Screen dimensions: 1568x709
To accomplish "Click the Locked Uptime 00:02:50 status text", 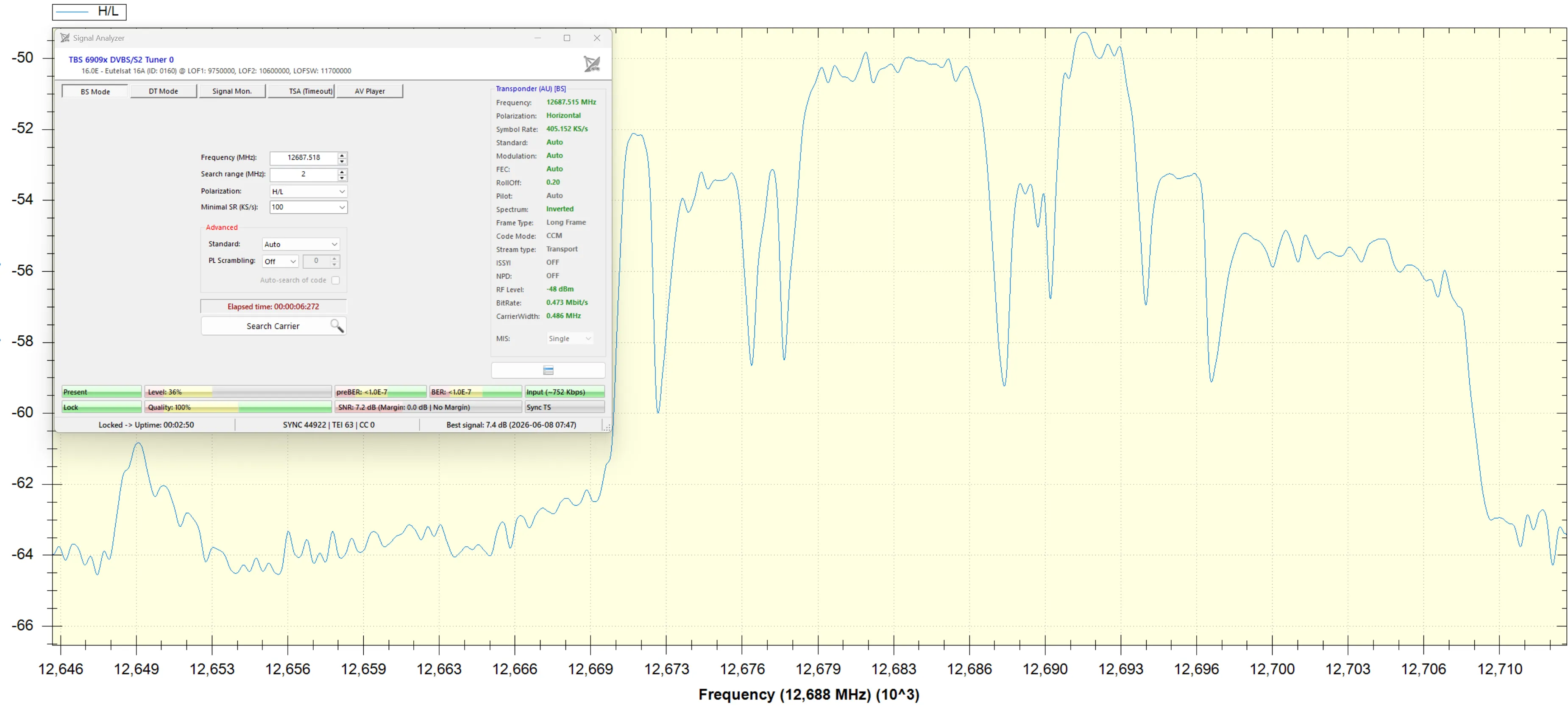I will point(146,425).
